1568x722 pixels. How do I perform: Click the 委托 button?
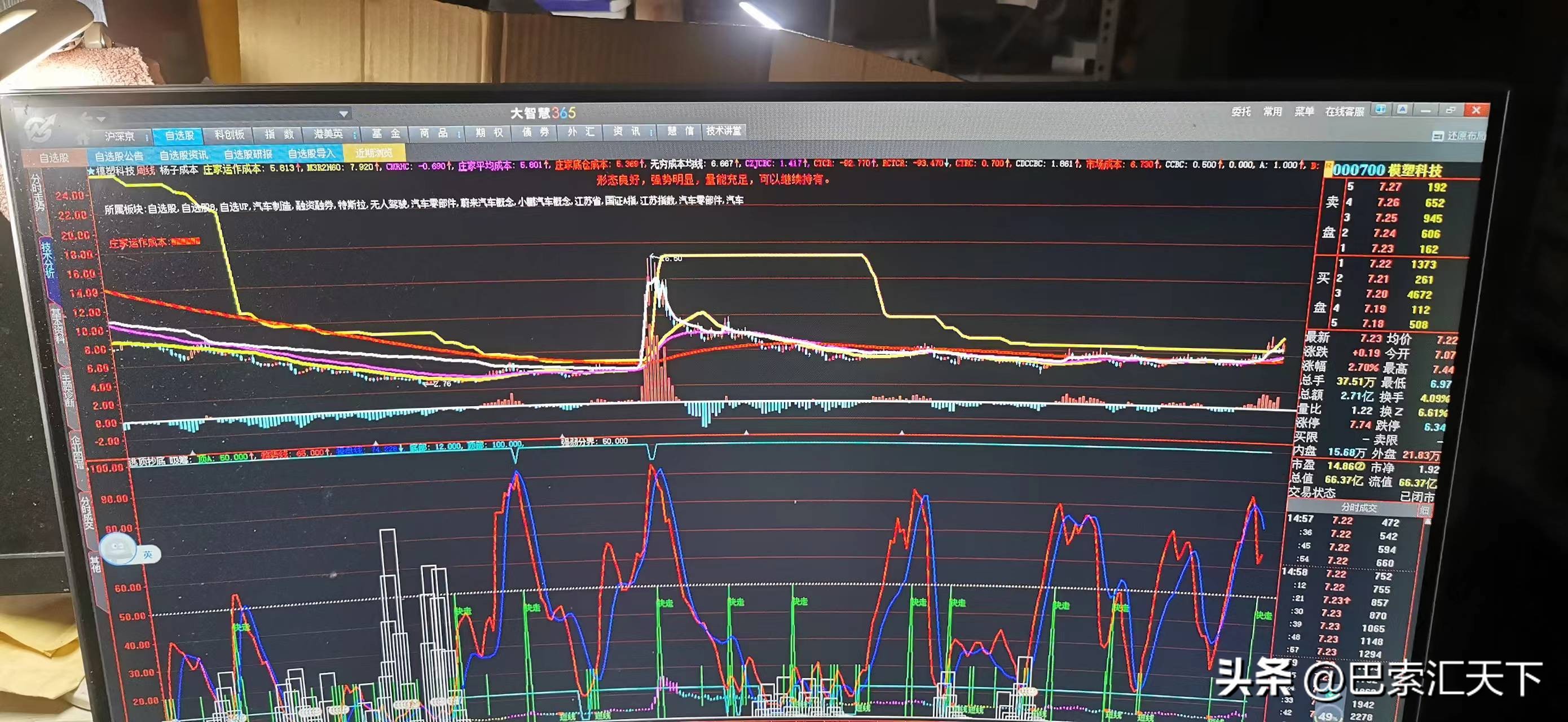(x=1240, y=112)
